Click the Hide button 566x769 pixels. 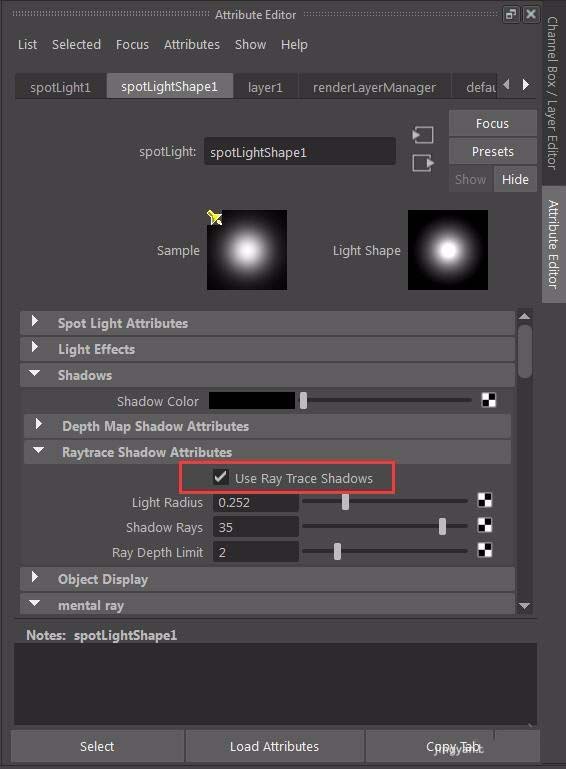point(515,179)
